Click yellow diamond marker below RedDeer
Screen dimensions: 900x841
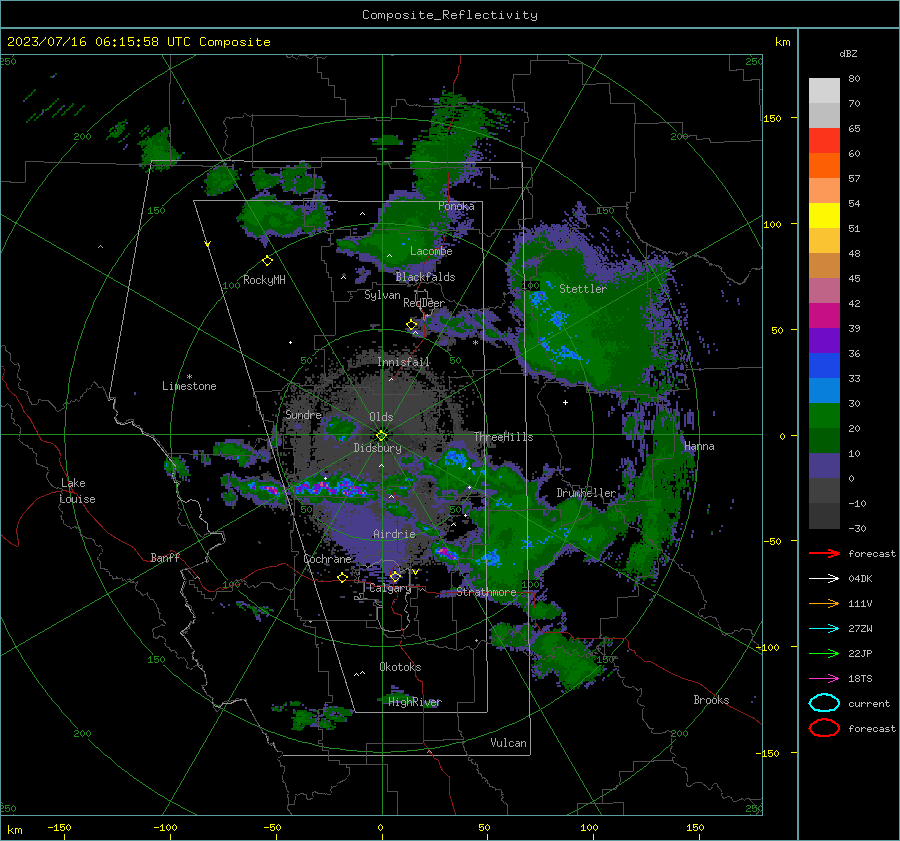coord(412,325)
